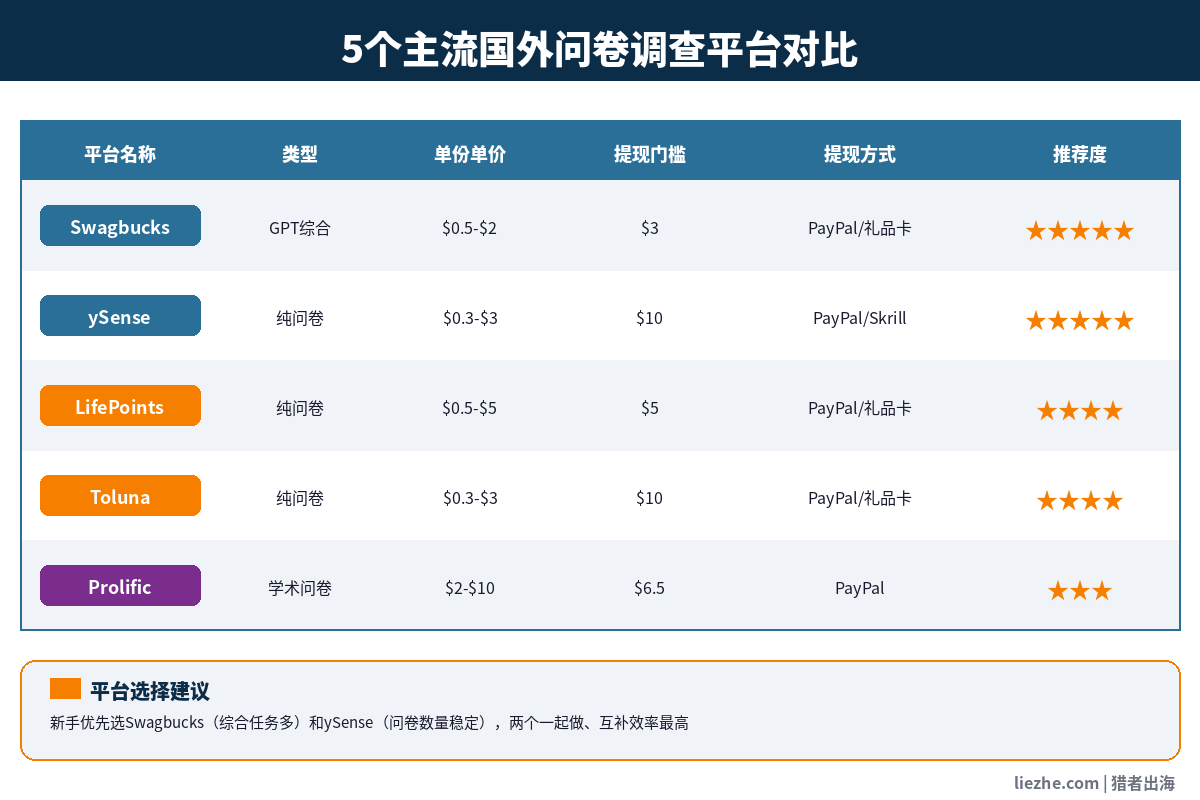Screen dimensions: 1200x800
Task: Select the 单份单价 column header
Action: [x=470, y=154]
